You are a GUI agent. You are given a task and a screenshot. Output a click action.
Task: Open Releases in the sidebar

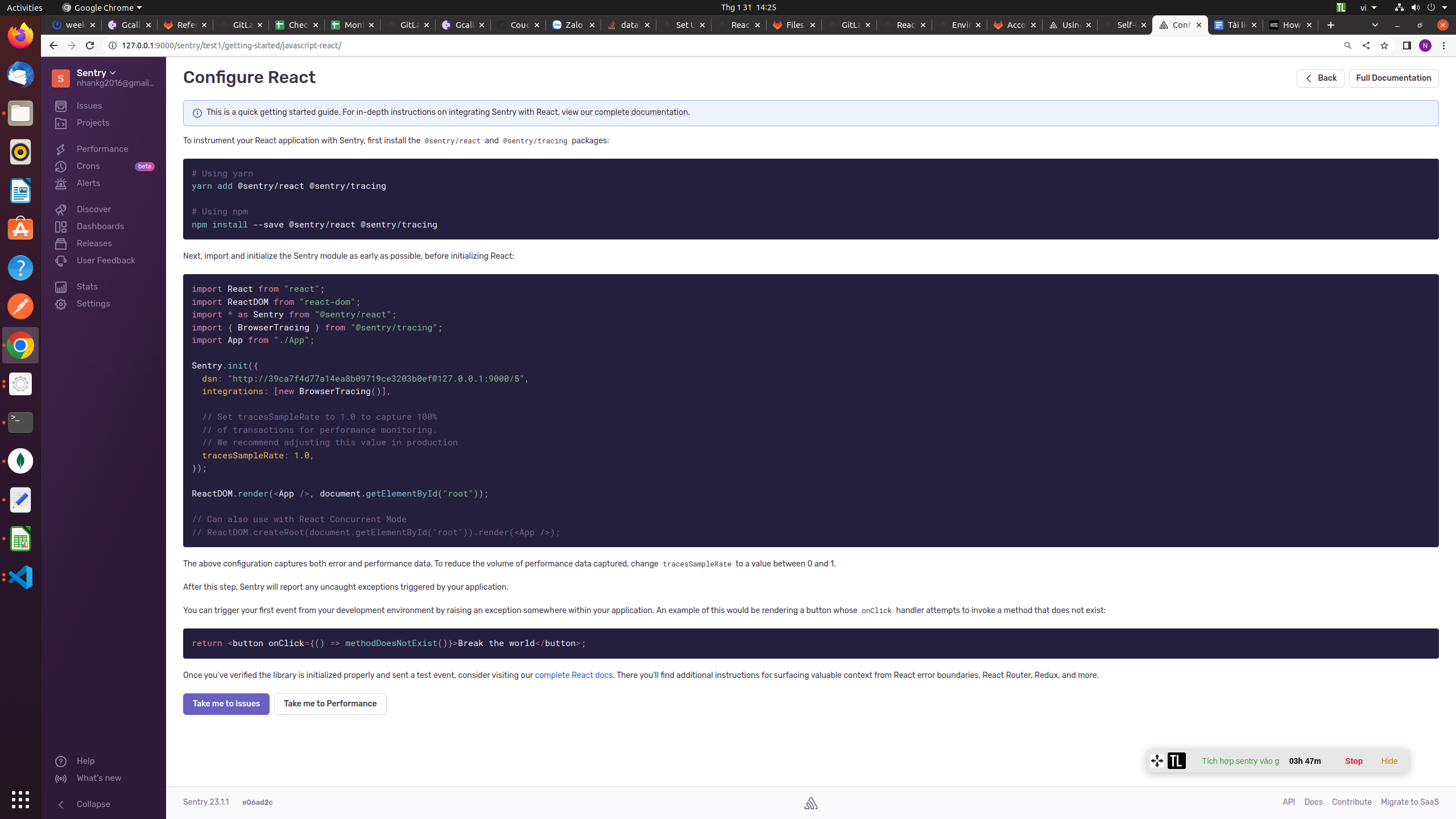click(94, 243)
